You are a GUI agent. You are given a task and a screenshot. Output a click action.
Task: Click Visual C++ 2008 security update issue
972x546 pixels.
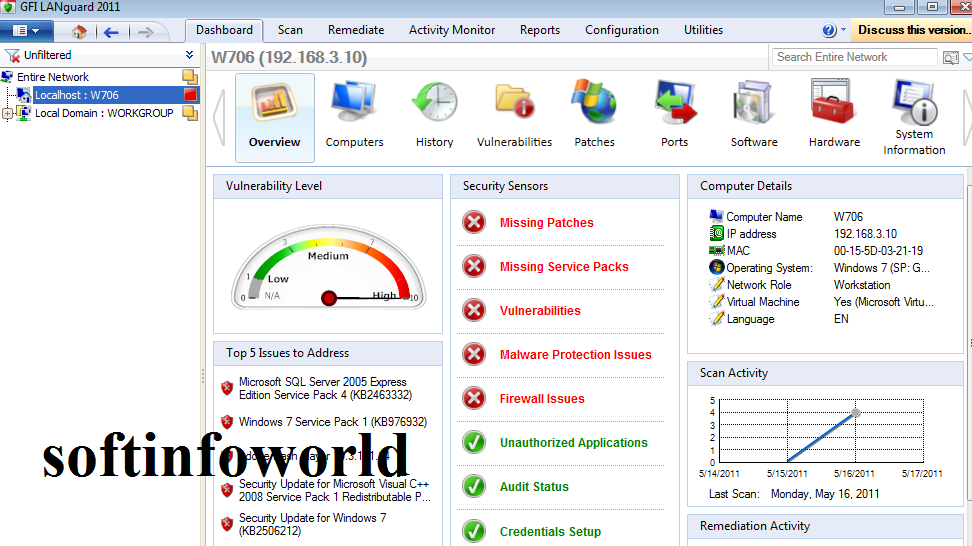click(335, 490)
